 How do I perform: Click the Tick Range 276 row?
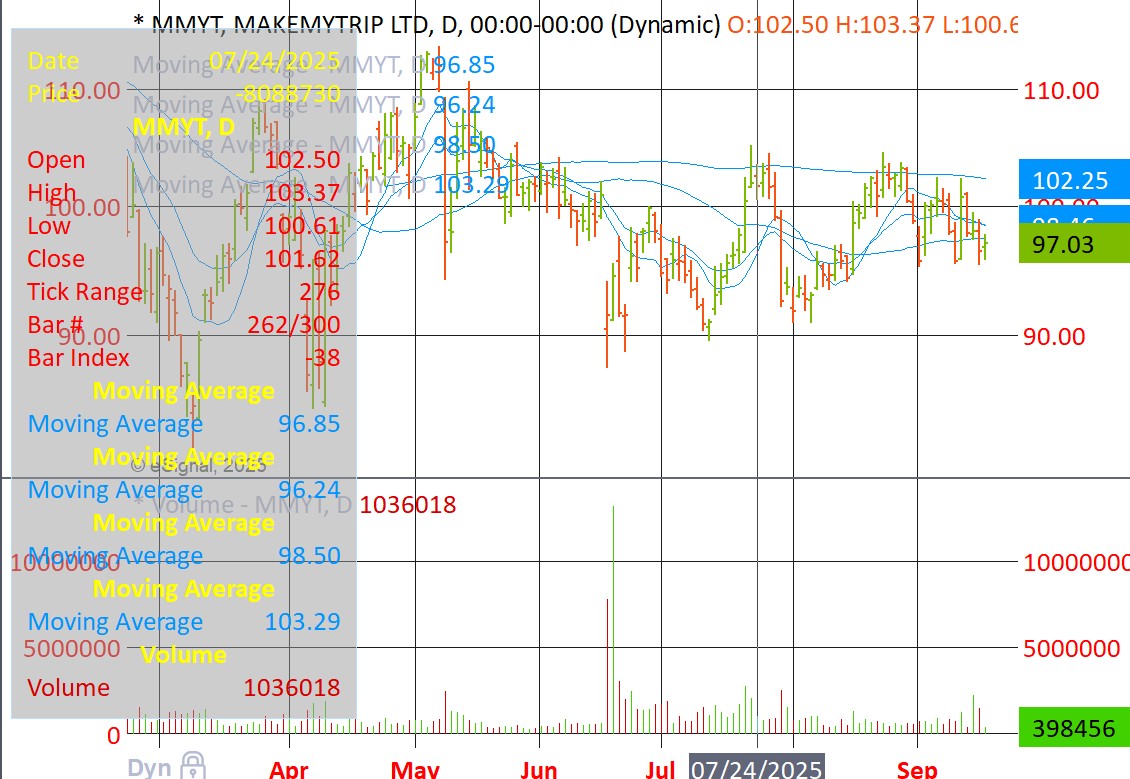(183, 292)
